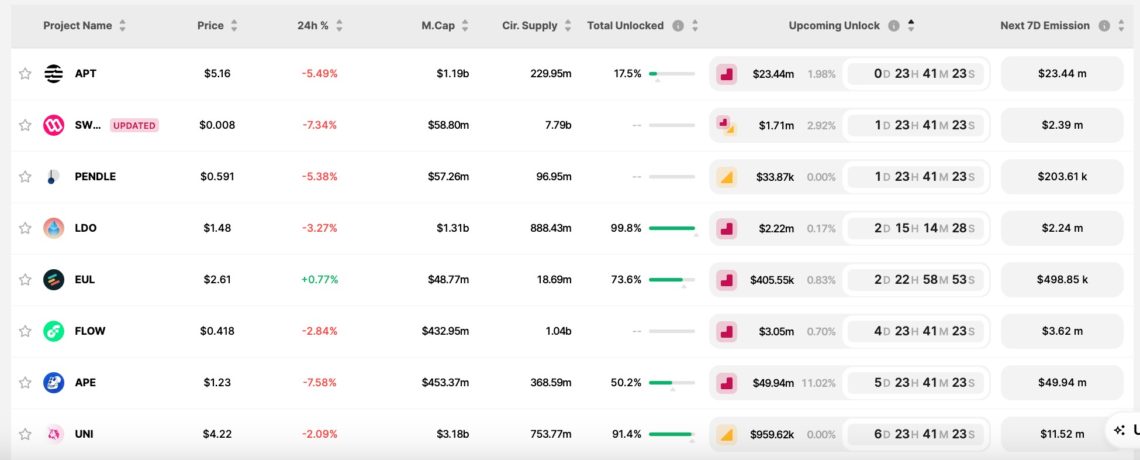Favorite the APT token star
1140x460 pixels.
point(25,73)
